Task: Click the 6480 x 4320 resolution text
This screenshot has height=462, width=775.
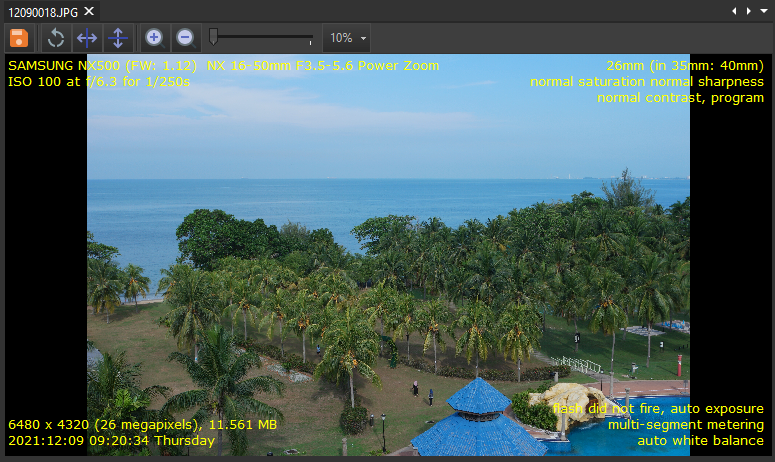Action: 141,424
